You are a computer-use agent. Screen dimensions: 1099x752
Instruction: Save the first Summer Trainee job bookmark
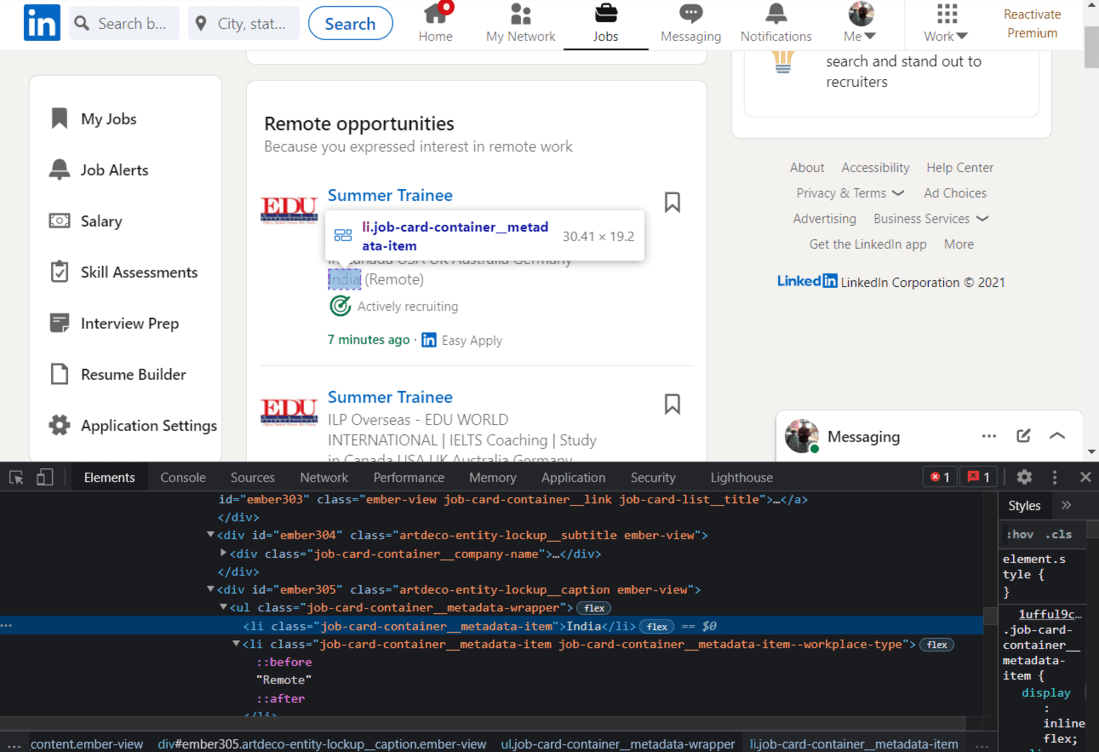(672, 202)
